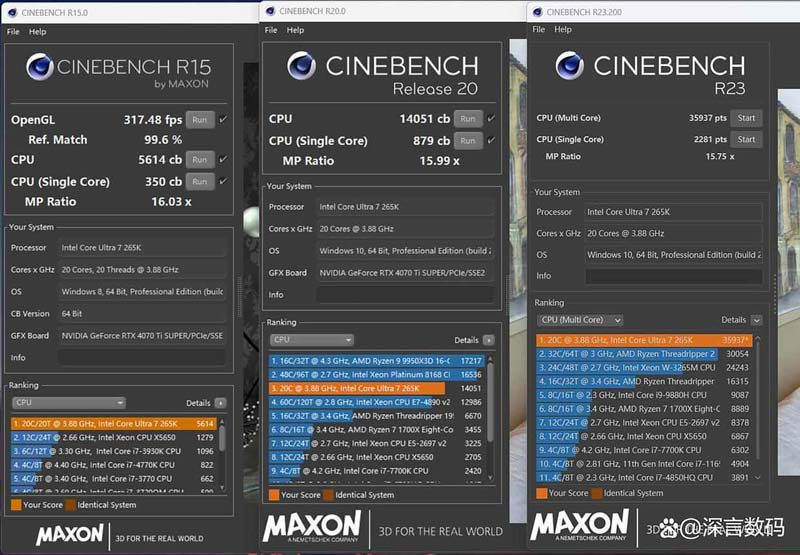
Task: Open the CPU (Multi Core) ranking dropdown in R23
Action: coord(581,320)
